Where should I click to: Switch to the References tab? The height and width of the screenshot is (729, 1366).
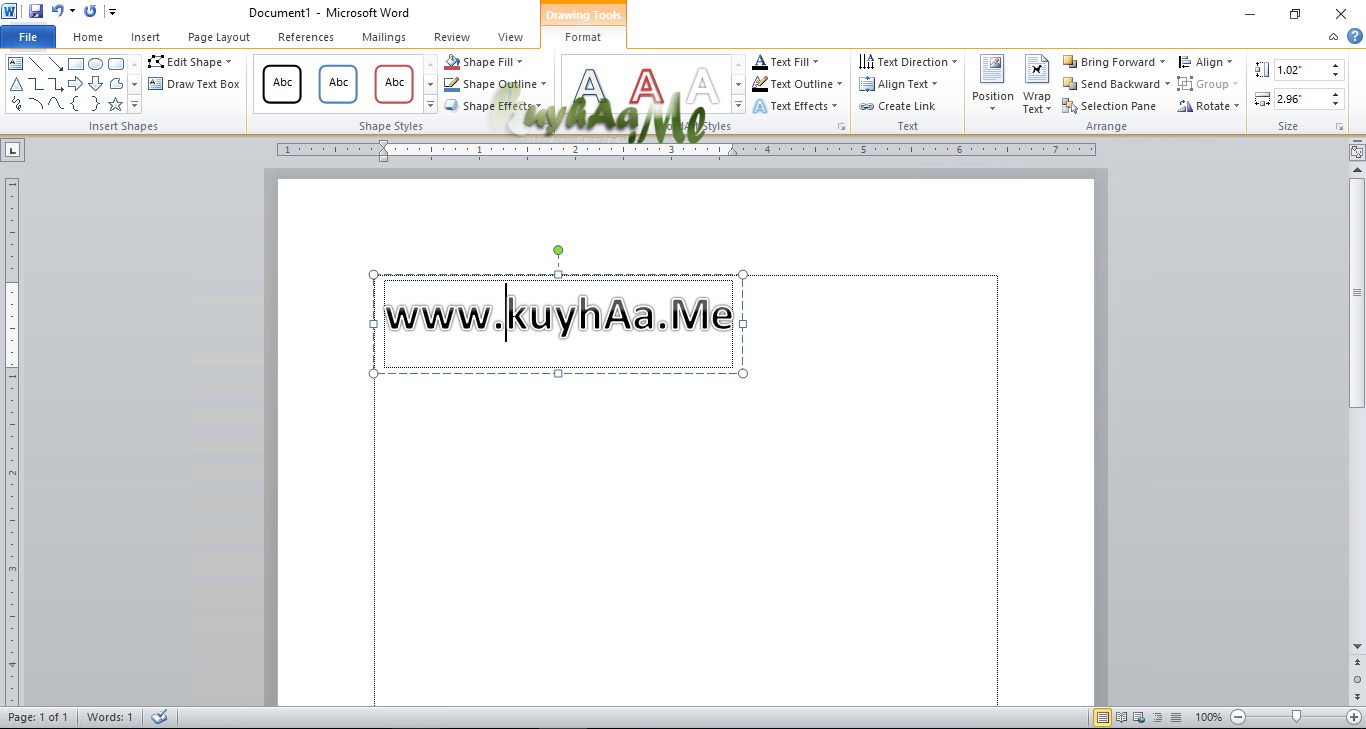pyautogui.click(x=306, y=37)
